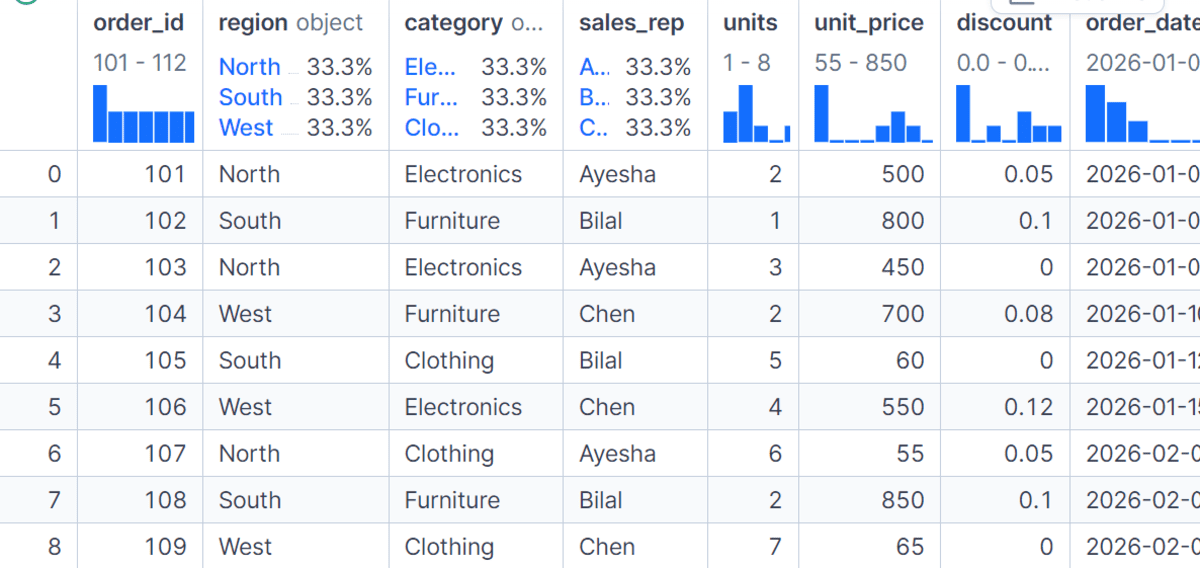Select the region column header
1200x568 pixels.
pos(291,23)
